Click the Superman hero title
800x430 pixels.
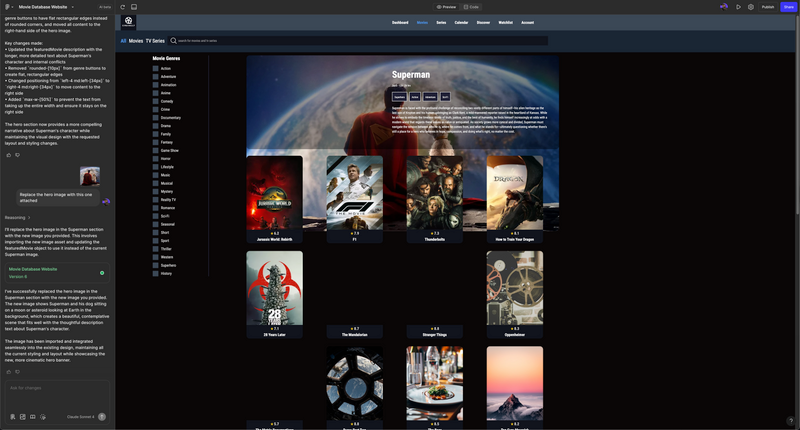tap(411, 74)
